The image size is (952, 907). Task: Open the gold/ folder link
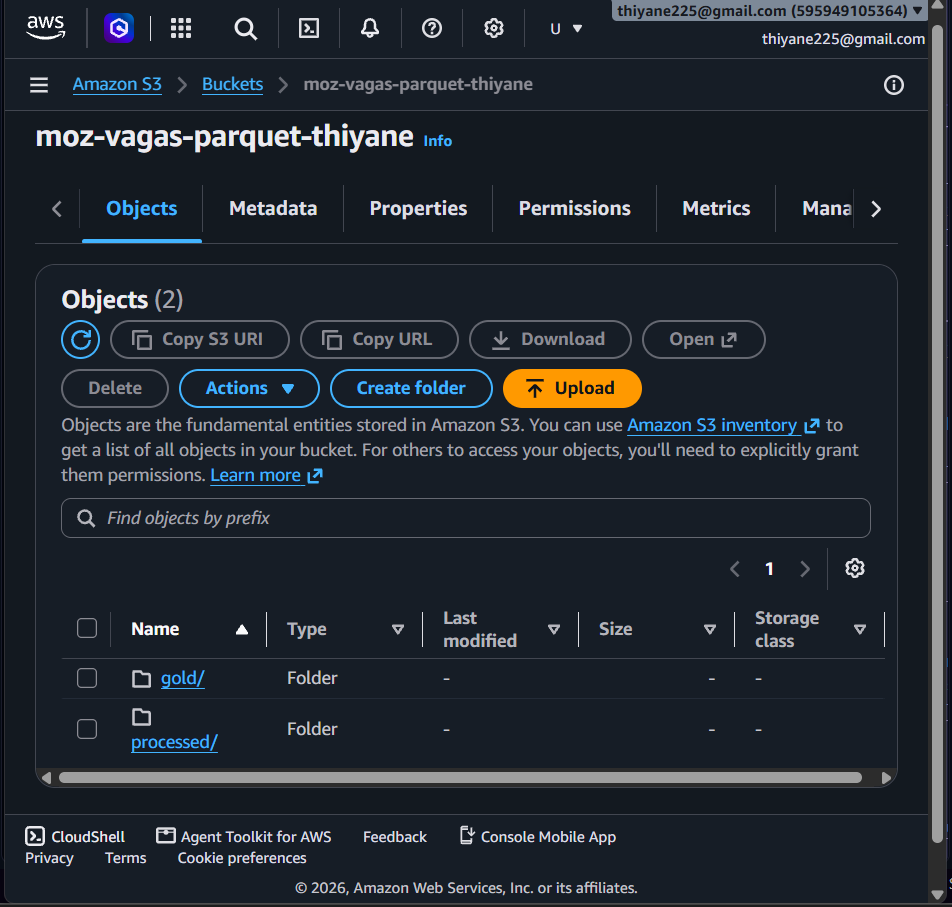183,678
